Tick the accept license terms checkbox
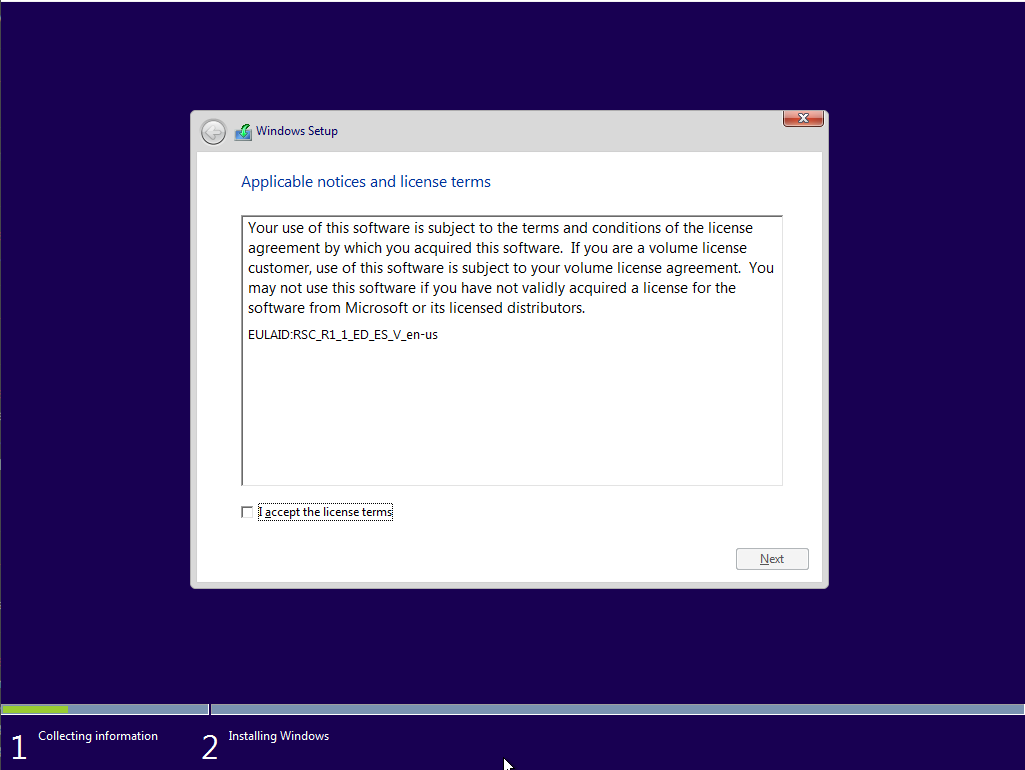Viewport: 1025px width, 770px height. [x=246, y=512]
